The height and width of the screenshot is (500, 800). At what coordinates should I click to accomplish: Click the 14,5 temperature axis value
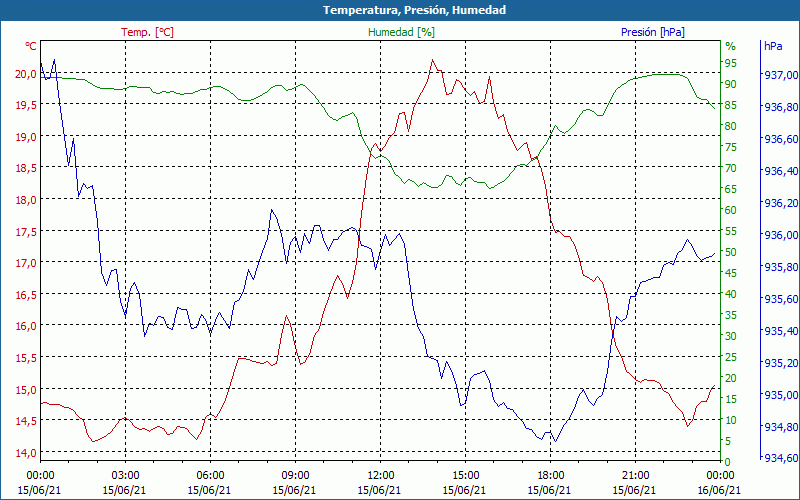(x=26, y=421)
